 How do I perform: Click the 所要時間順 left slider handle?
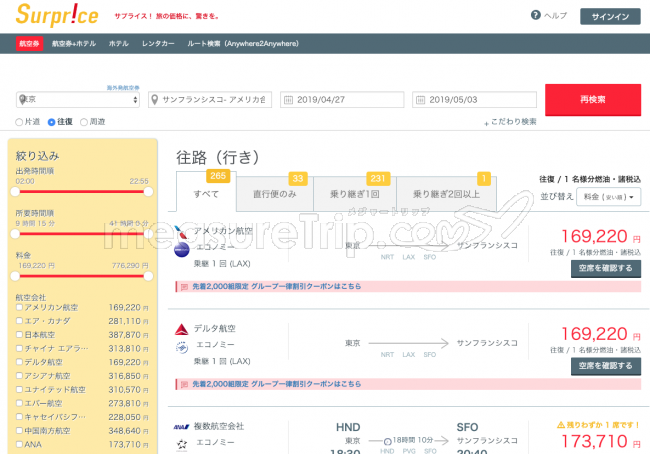point(15,234)
